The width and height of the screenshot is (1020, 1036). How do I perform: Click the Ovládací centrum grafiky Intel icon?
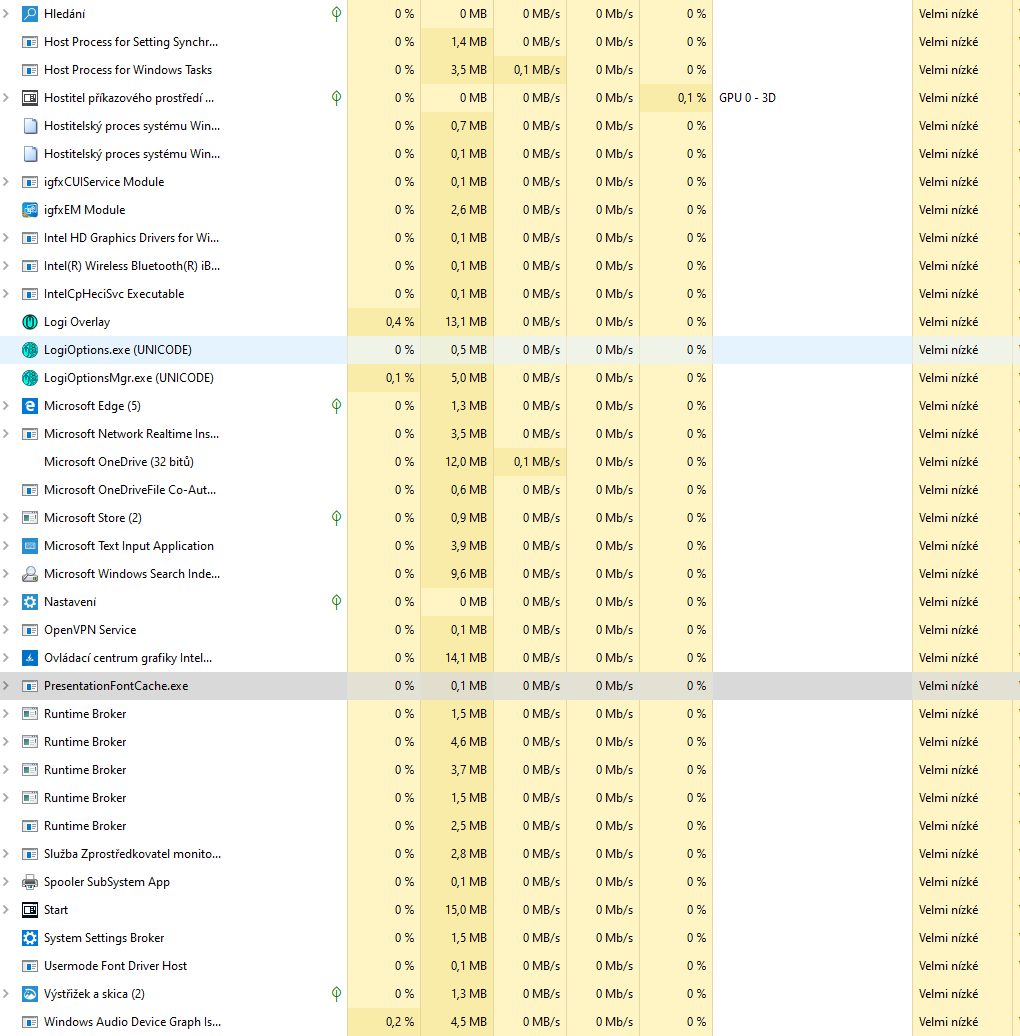(x=30, y=658)
